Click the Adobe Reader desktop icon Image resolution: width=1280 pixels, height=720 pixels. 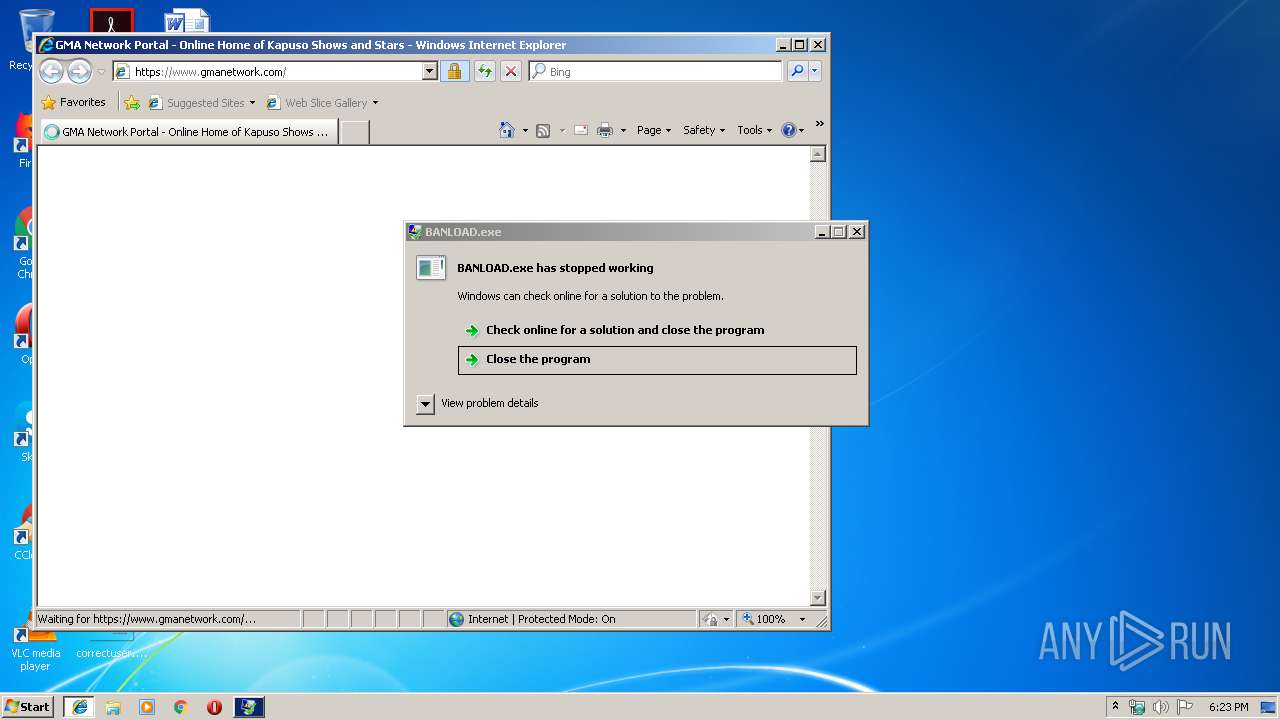coord(111,21)
